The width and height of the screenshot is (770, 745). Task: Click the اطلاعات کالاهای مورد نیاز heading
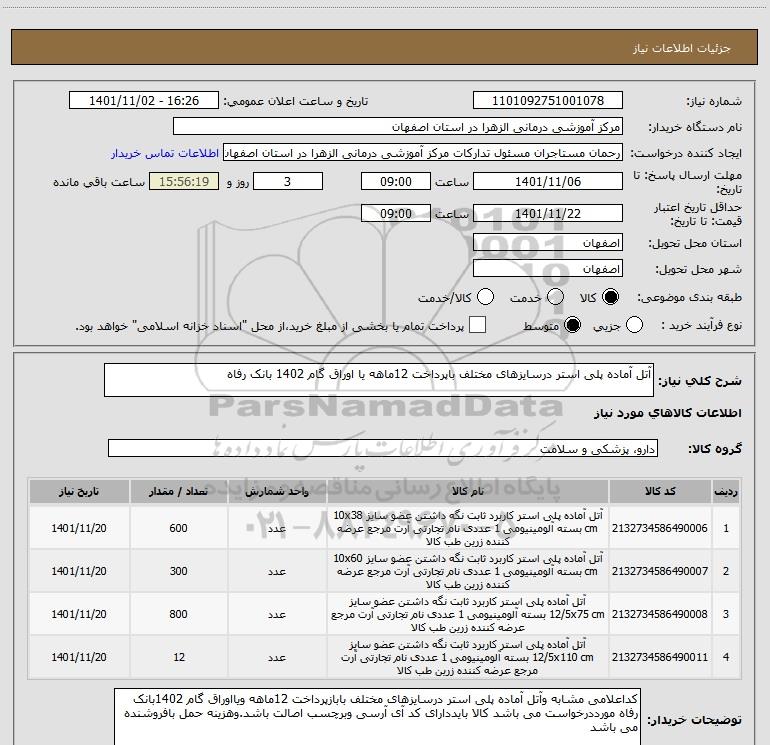(667, 413)
